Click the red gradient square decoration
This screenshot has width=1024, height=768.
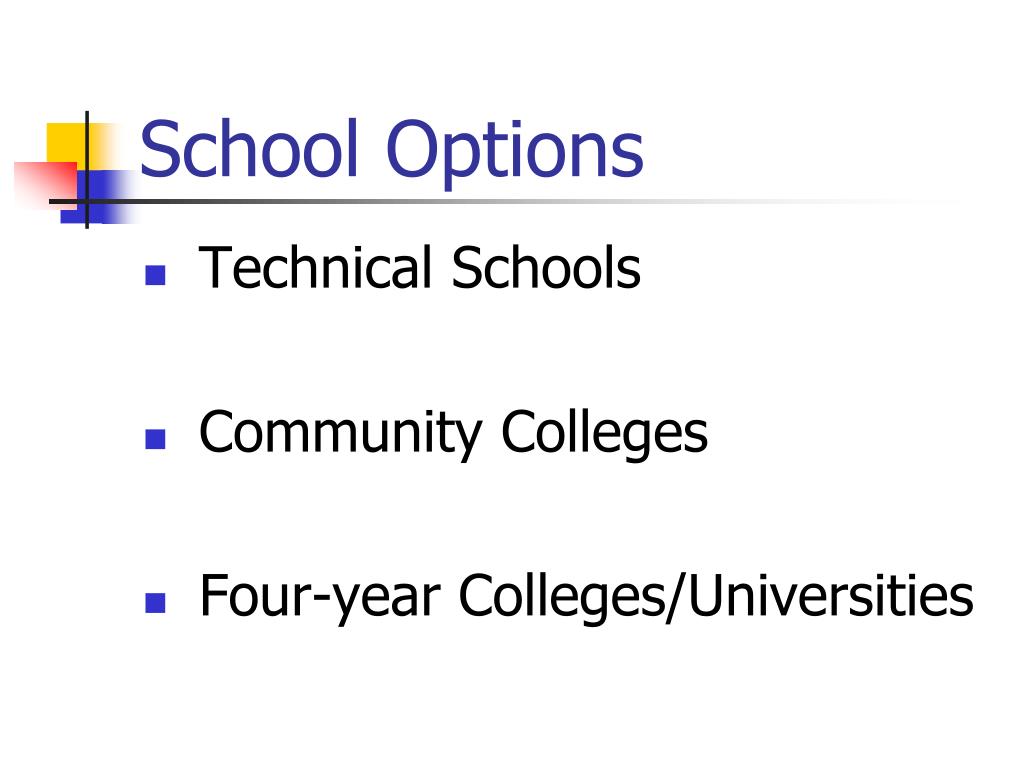46,184
